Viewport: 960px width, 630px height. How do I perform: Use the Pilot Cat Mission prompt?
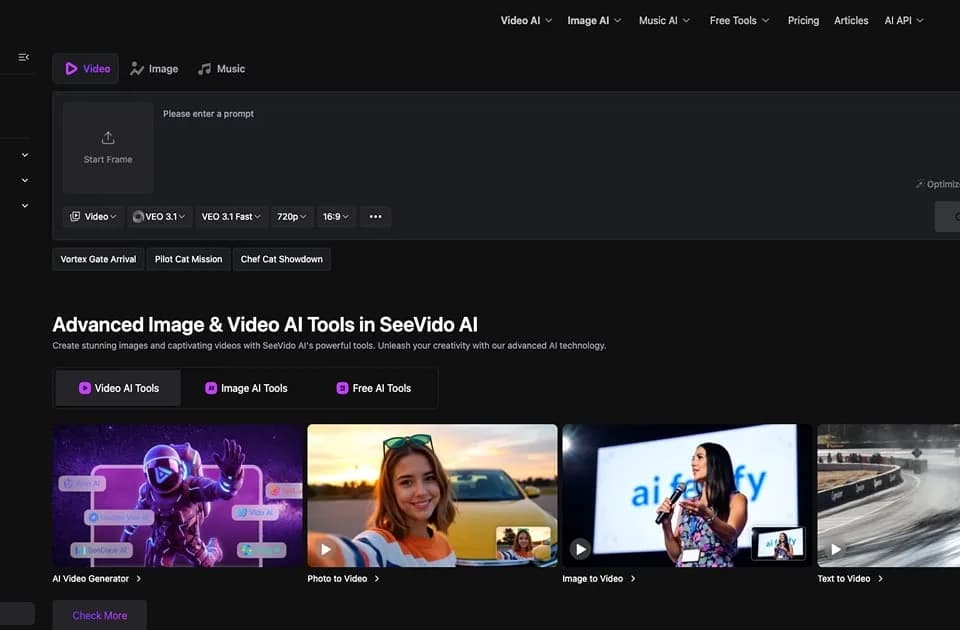[189, 259]
